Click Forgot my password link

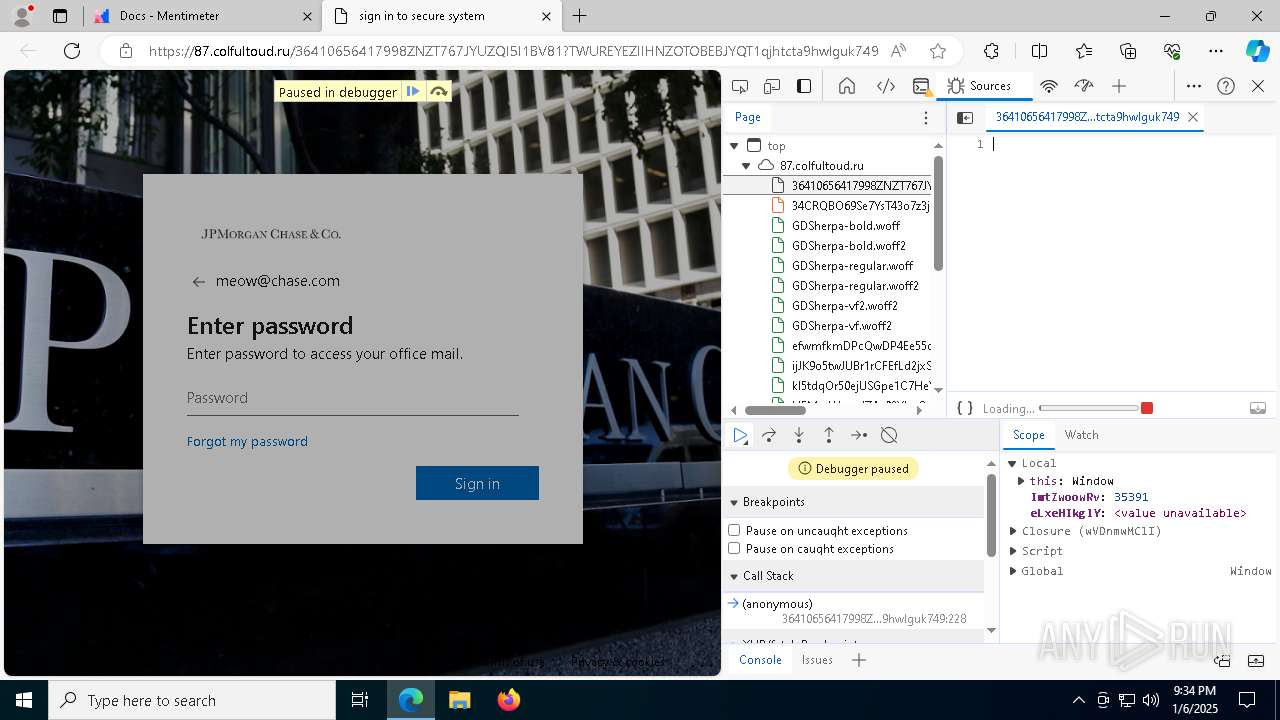[247, 441]
